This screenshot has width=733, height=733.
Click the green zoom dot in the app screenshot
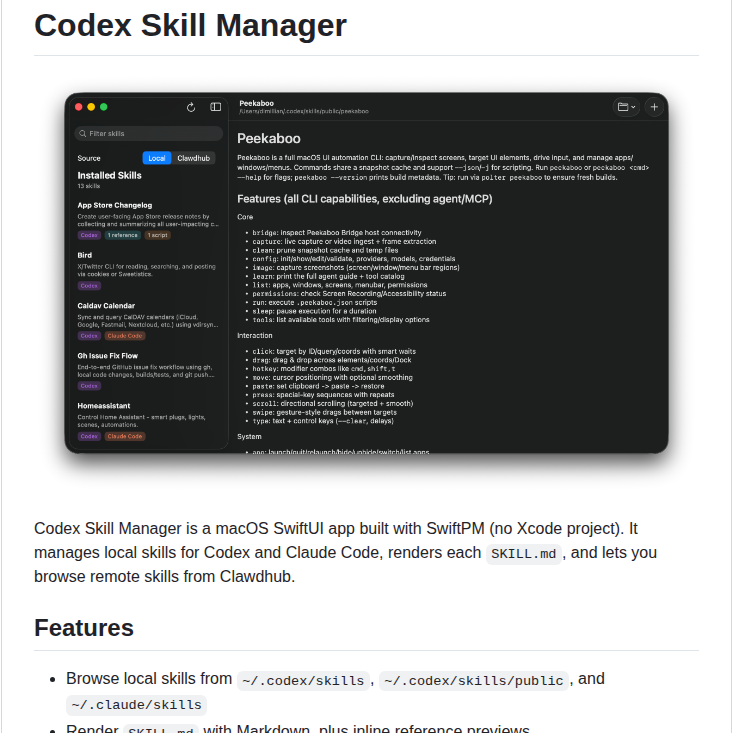tap(104, 107)
